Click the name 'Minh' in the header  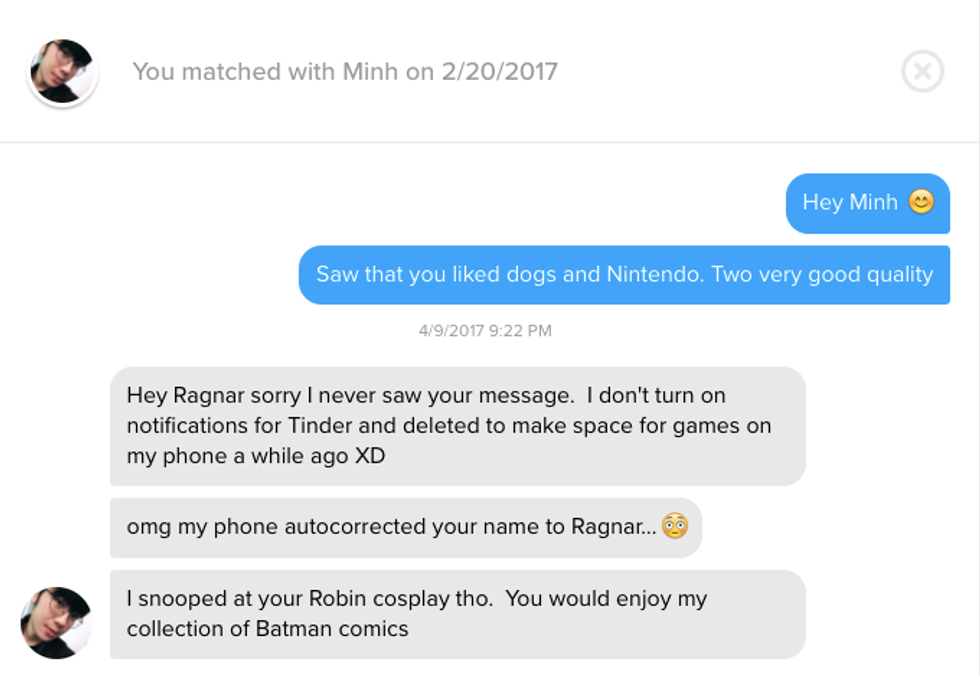click(x=370, y=72)
